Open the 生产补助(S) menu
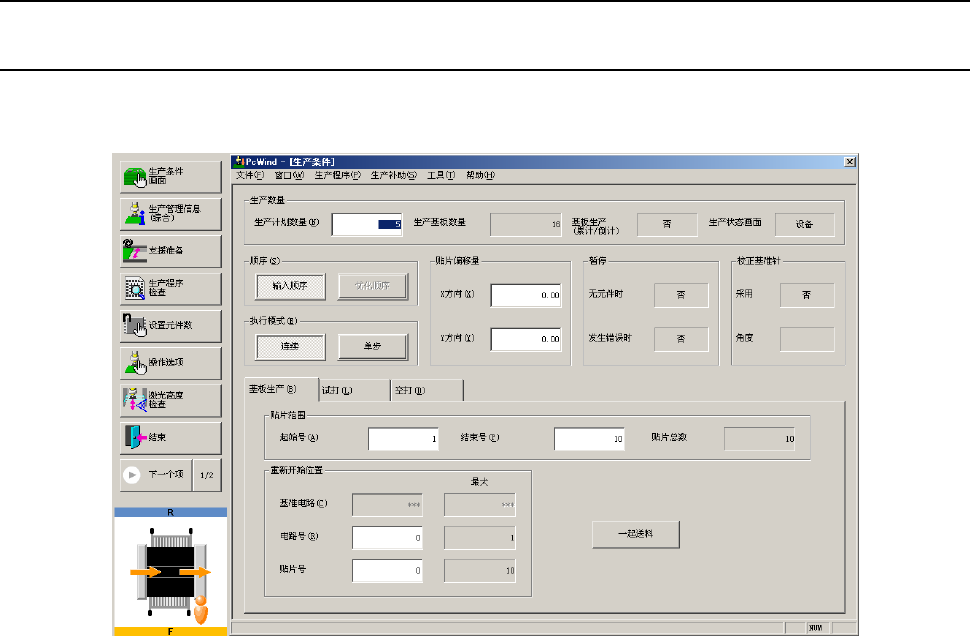Viewport: 970px width, 636px height. 394,175
